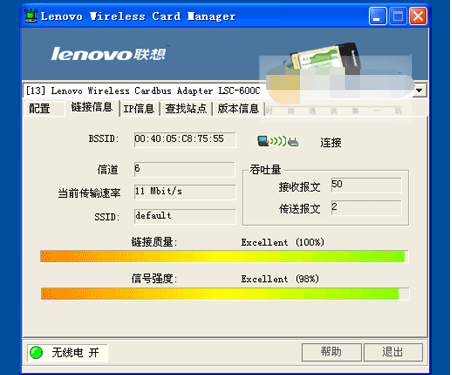Switch to the 配置 tab
The height and width of the screenshot is (375, 452).
tap(39, 108)
